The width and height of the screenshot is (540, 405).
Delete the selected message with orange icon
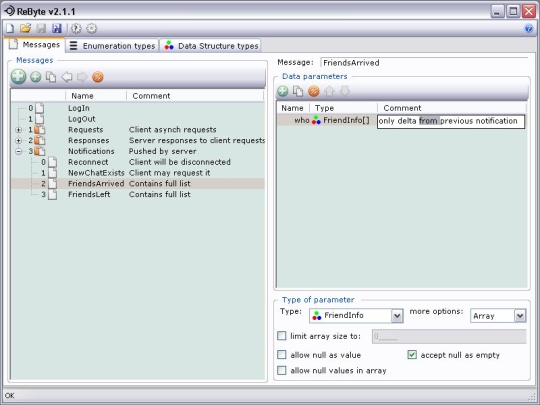[x=98, y=77]
